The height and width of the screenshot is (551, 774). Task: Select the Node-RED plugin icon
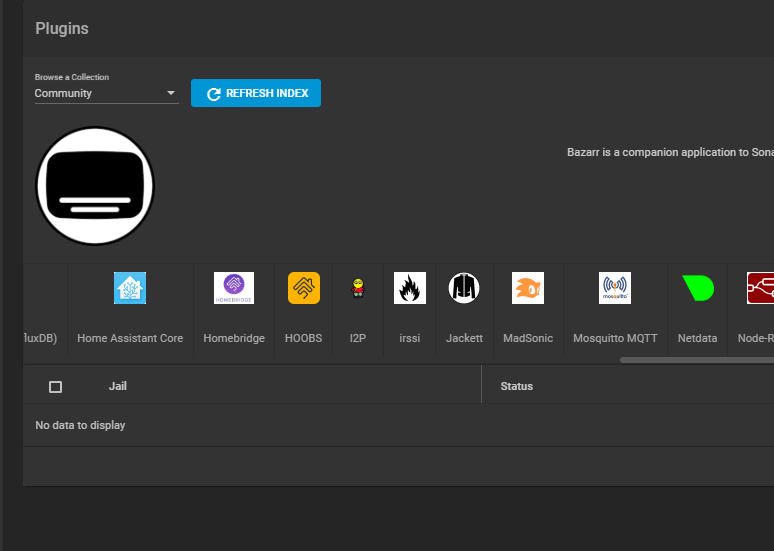click(x=760, y=288)
